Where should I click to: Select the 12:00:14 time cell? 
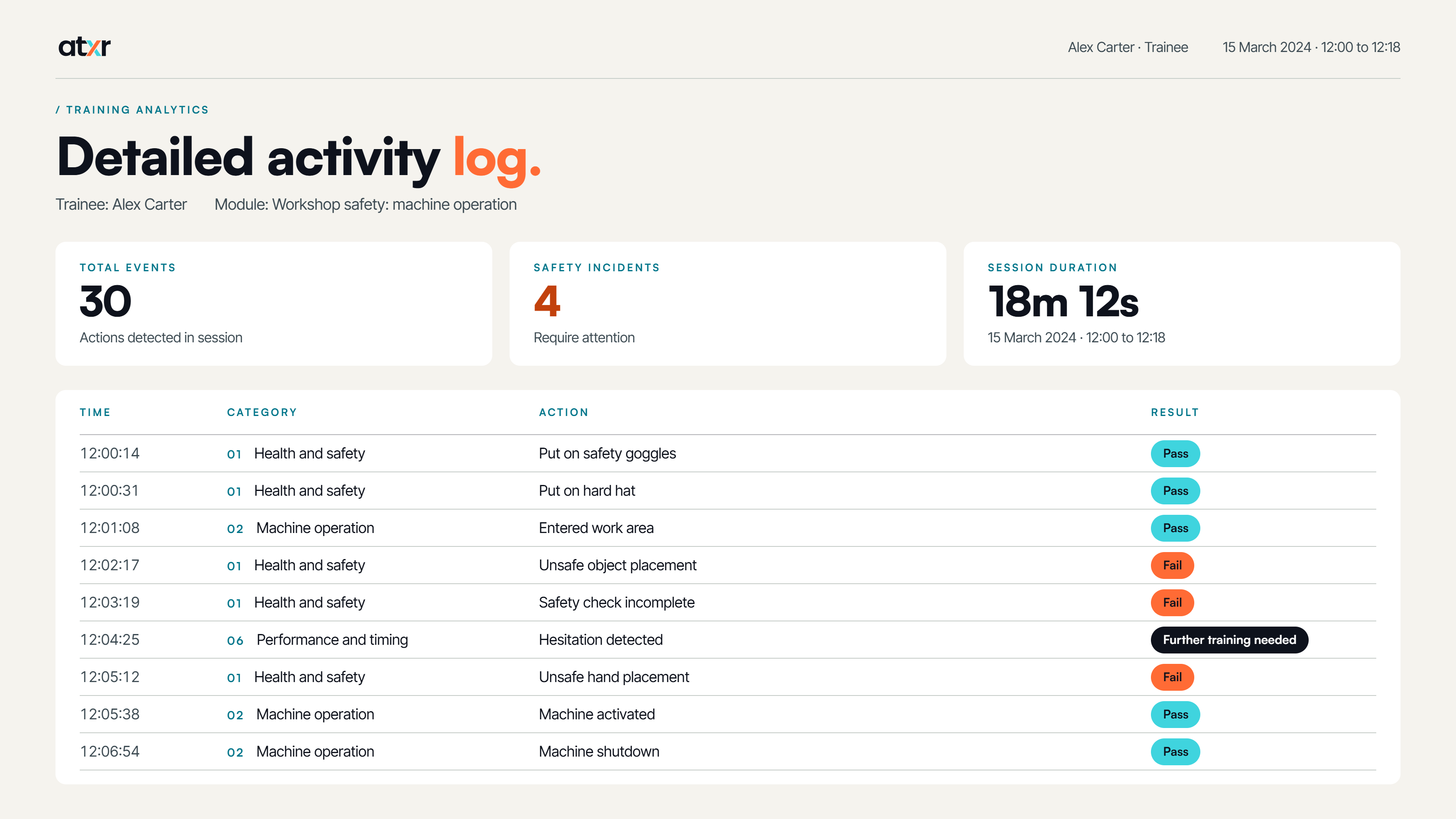(x=110, y=453)
